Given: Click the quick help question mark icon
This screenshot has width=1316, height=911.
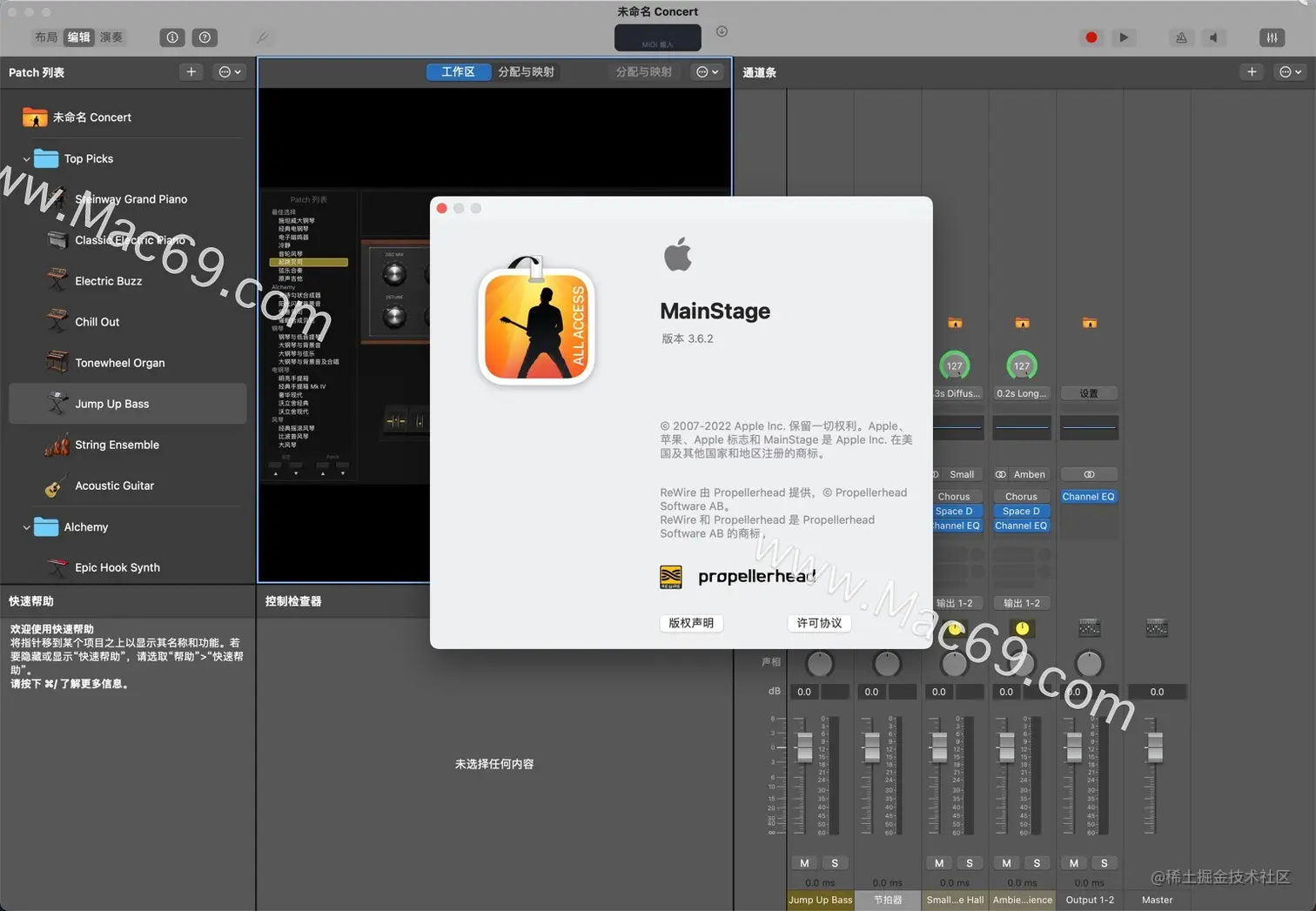Looking at the screenshot, I should 205,37.
